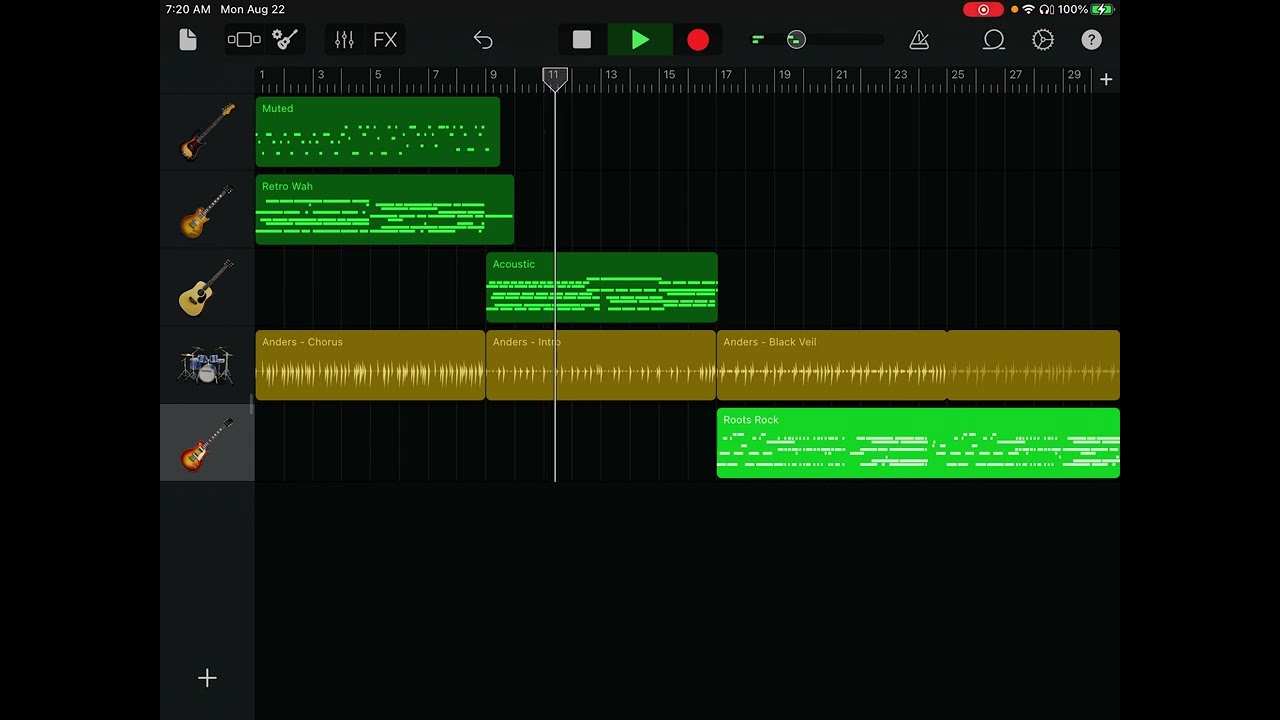
Task: Move playhead to bar 29 on ruler
Action: coord(1074,76)
